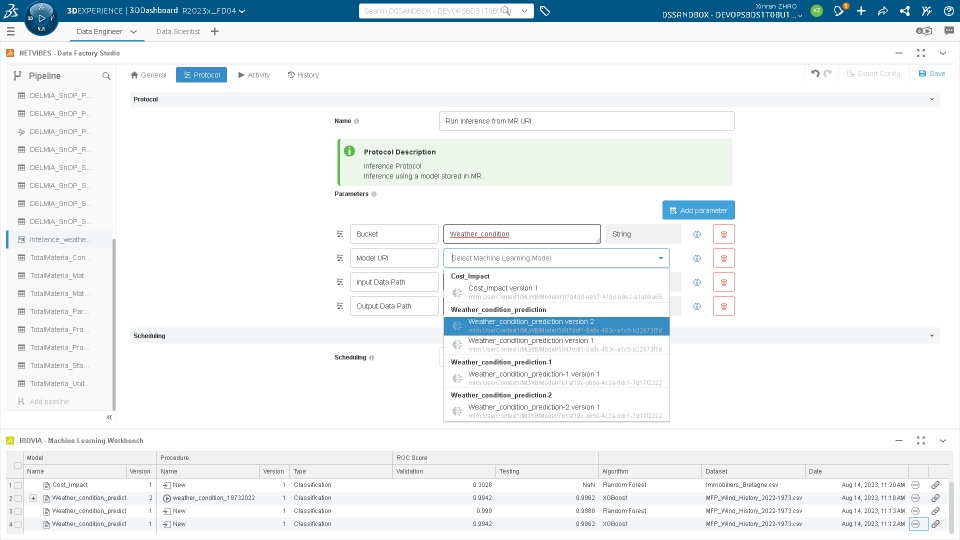Switch to the General tab
960x540 pixels.
pyautogui.click(x=148, y=75)
